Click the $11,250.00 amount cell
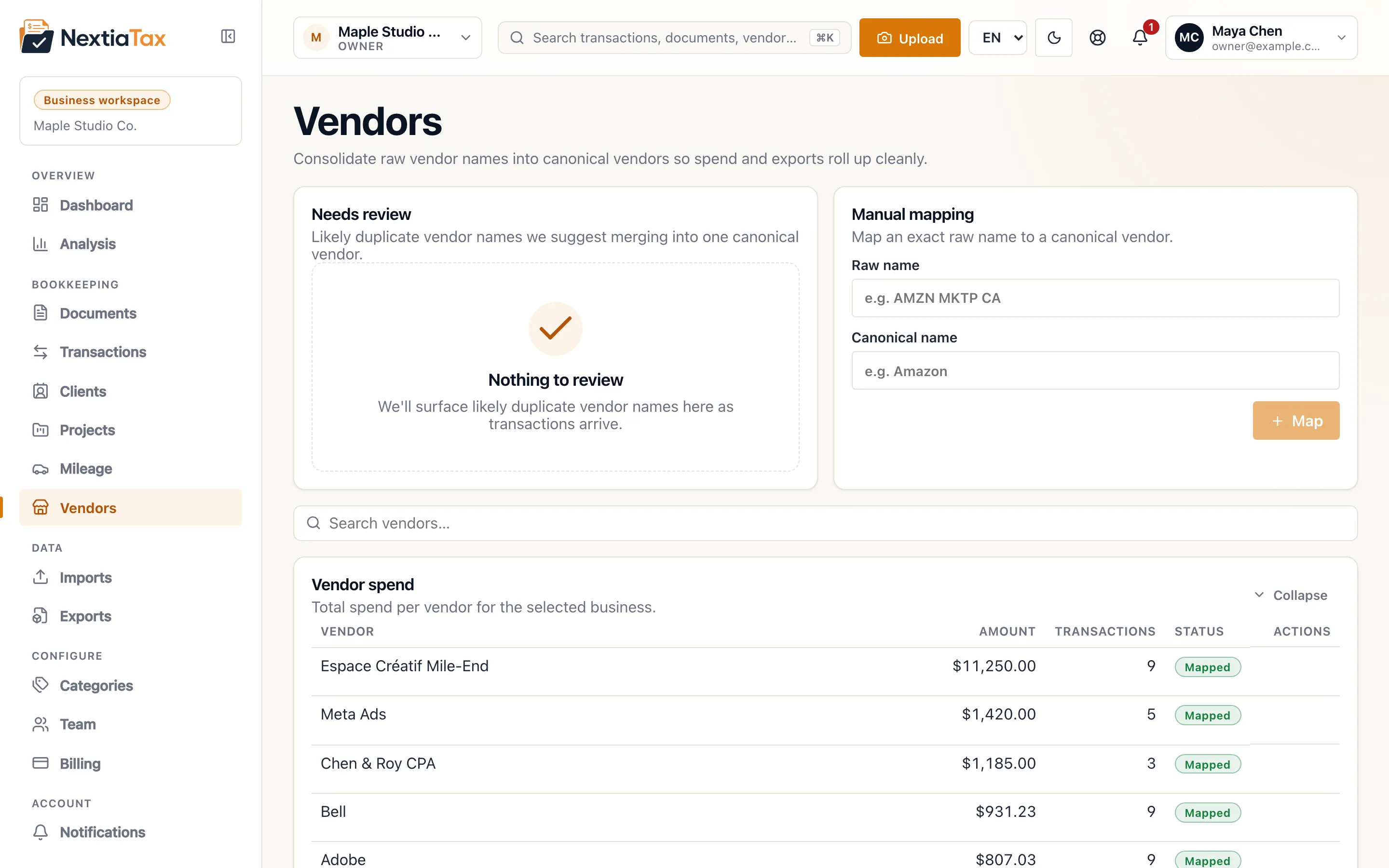The image size is (1389, 868). 994,666
